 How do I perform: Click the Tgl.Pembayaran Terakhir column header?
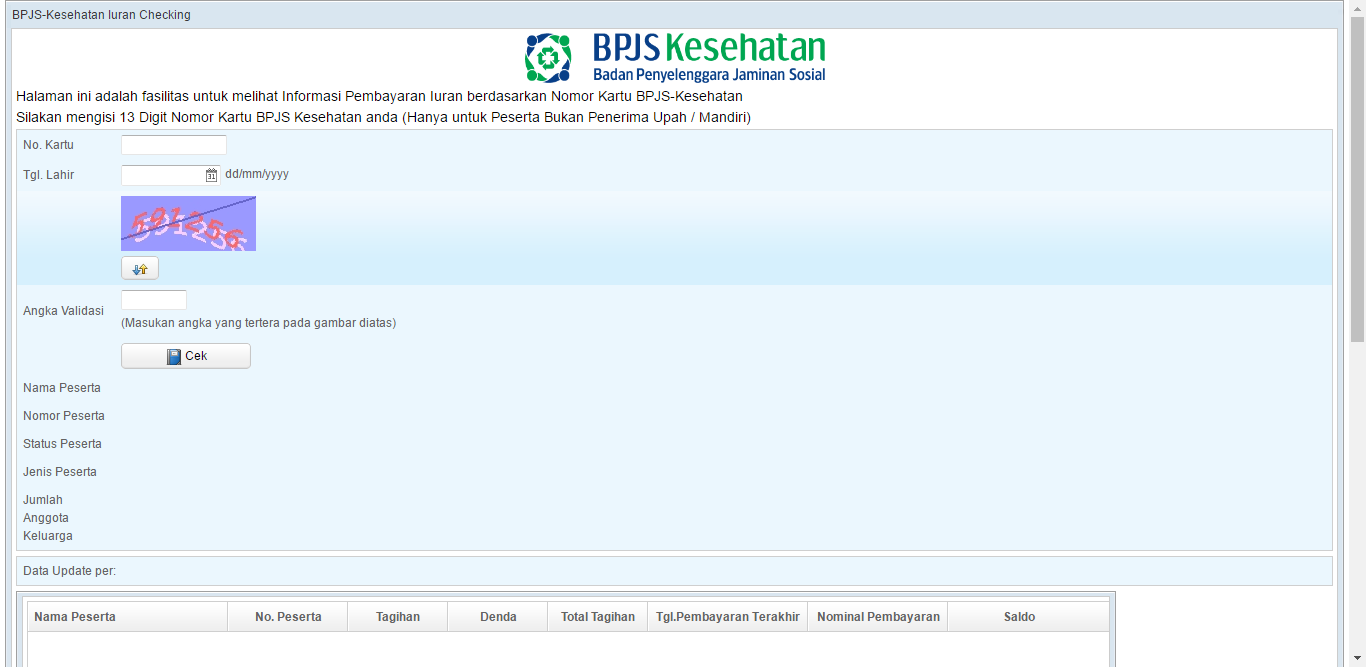(x=728, y=617)
